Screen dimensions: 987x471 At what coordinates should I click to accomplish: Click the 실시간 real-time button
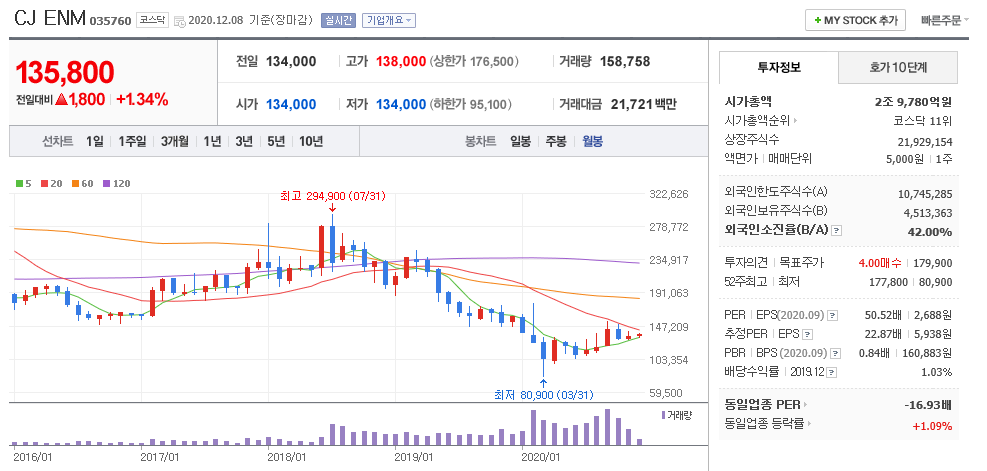(339, 21)
